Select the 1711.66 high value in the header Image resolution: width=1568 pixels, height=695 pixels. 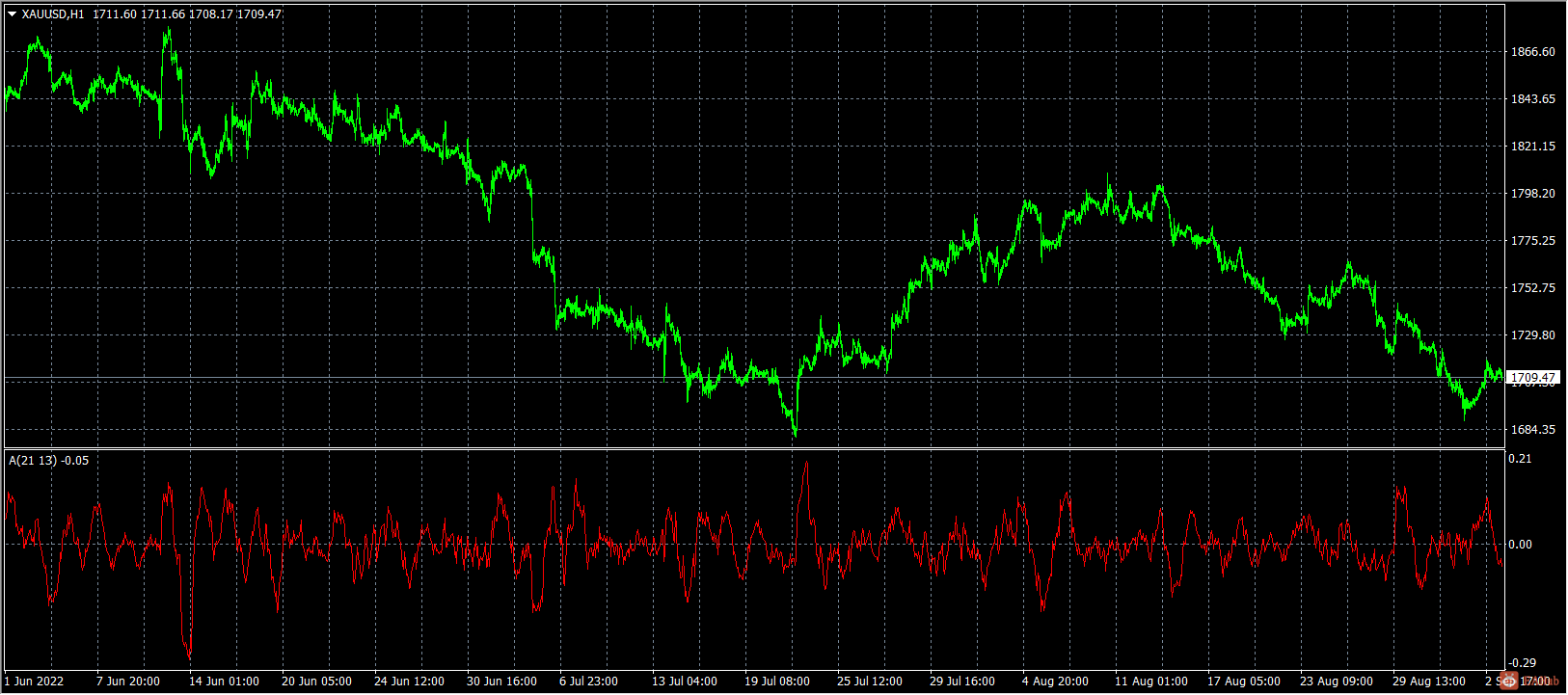(x=163, y=14)
